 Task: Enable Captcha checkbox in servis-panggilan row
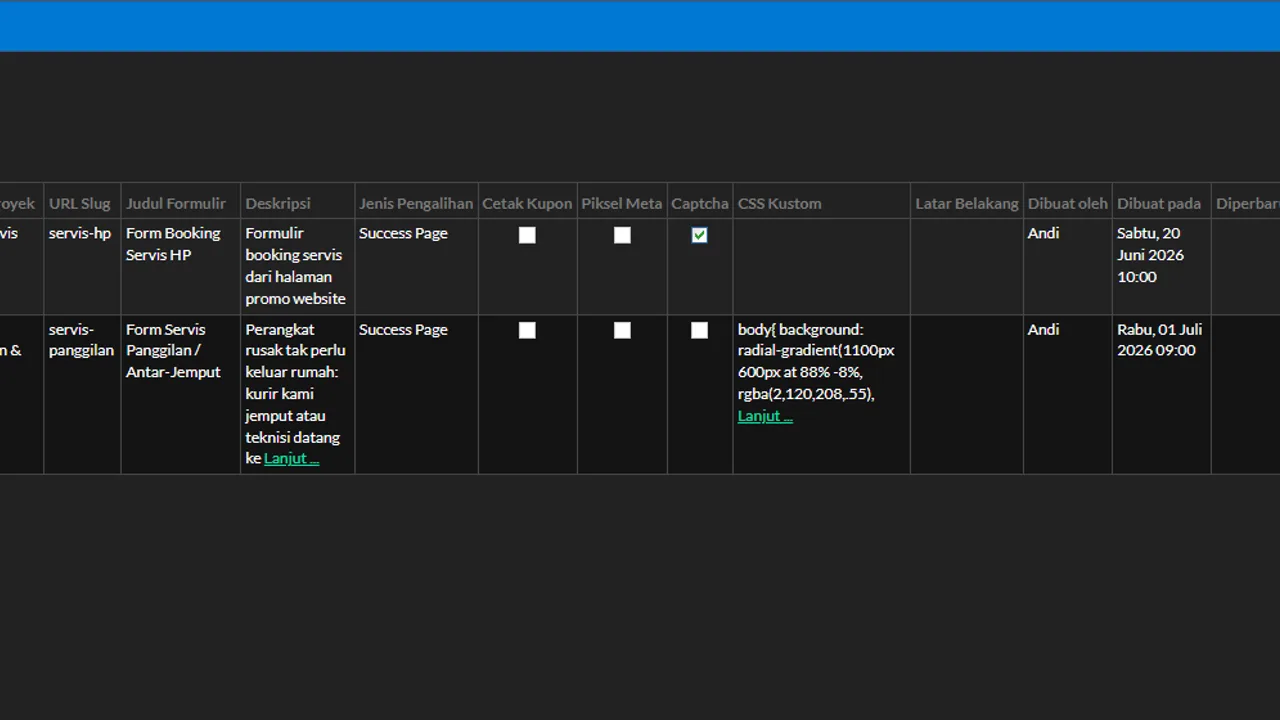(x=699, y=330)
